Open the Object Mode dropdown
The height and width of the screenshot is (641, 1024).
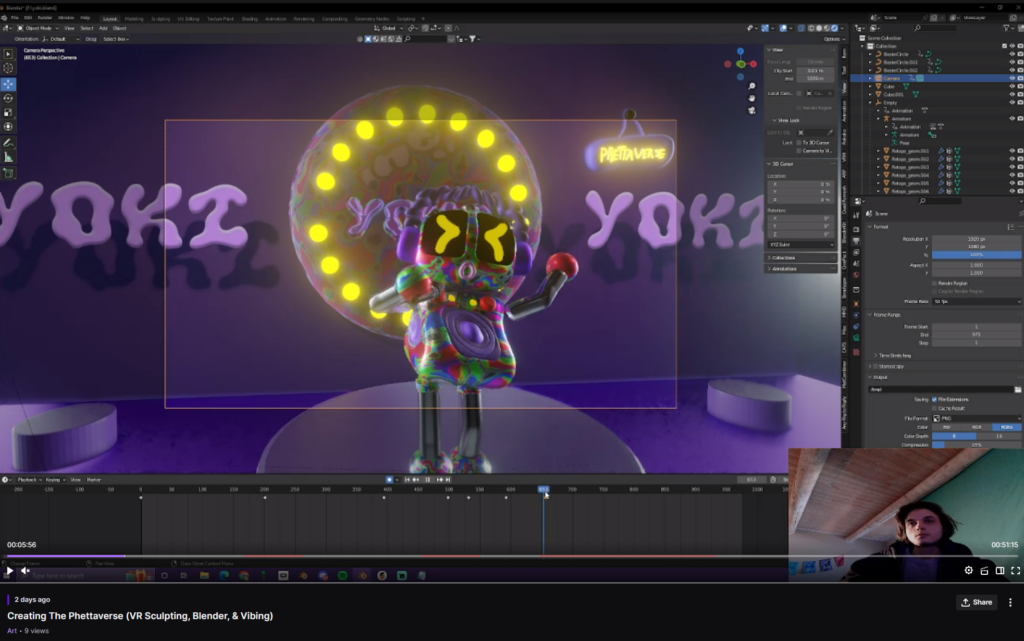point(43,28)
